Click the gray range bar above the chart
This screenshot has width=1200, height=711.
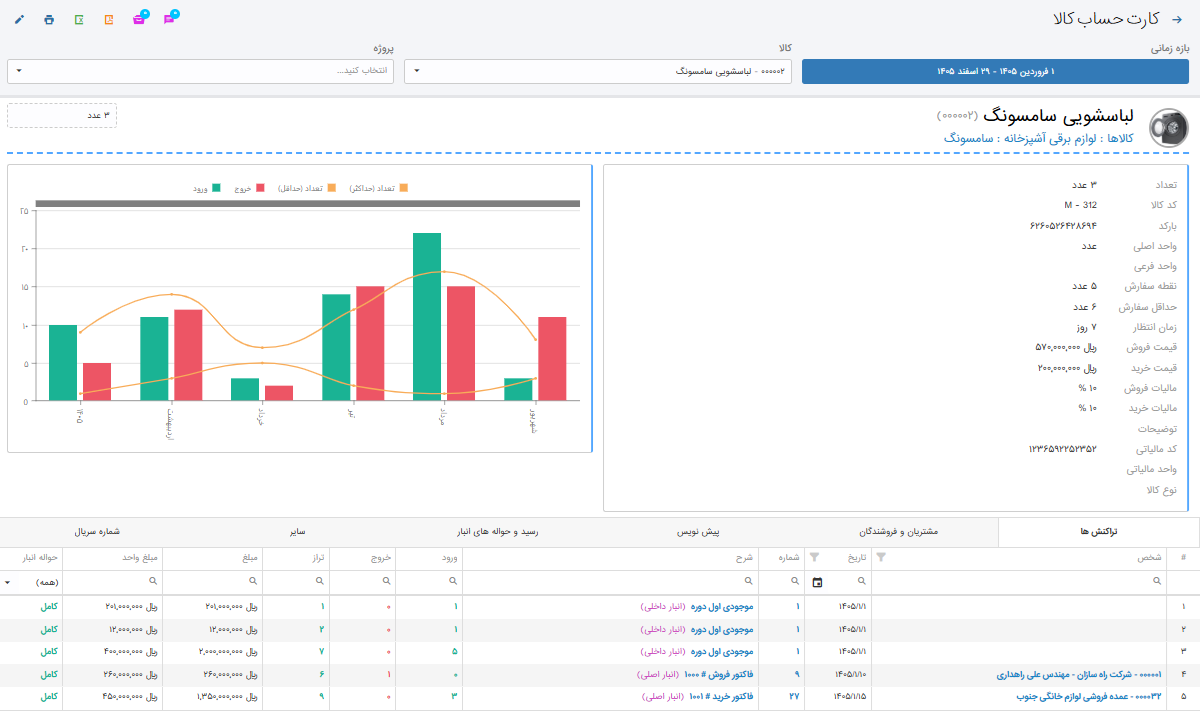[307, 204]
